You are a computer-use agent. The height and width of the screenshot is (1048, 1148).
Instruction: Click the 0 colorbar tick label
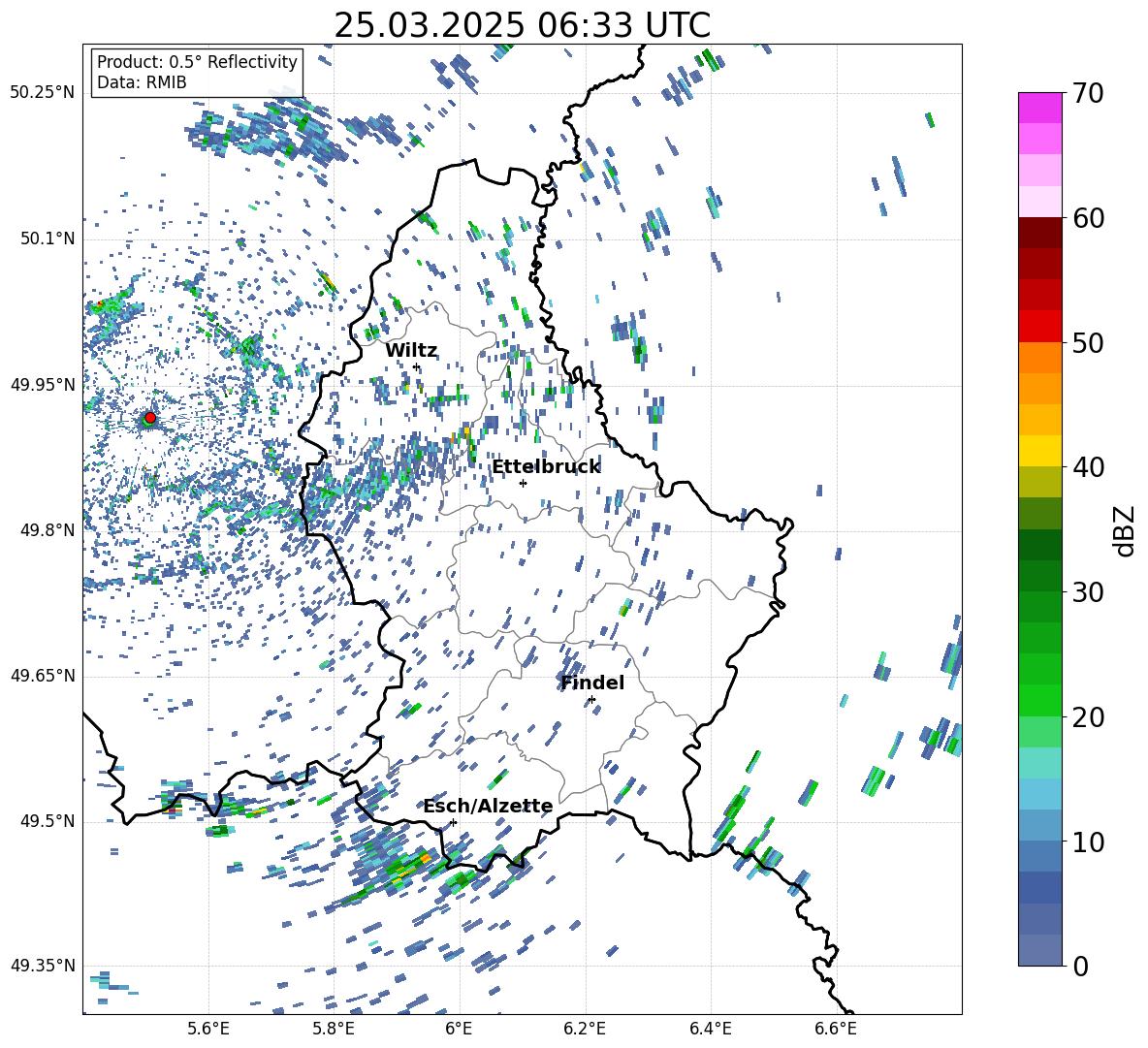click(1080, 966)
